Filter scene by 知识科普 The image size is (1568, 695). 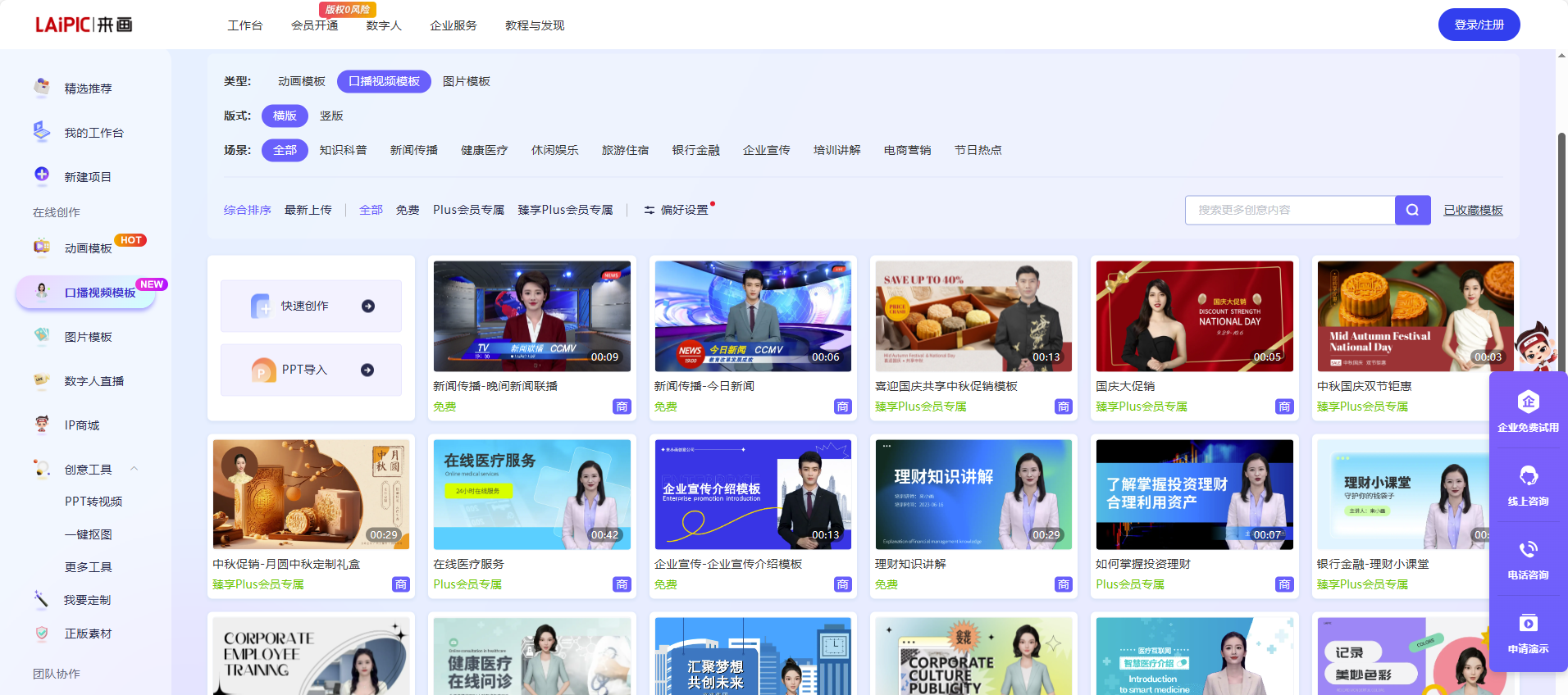pyautogui.click(x=344, y=150)
